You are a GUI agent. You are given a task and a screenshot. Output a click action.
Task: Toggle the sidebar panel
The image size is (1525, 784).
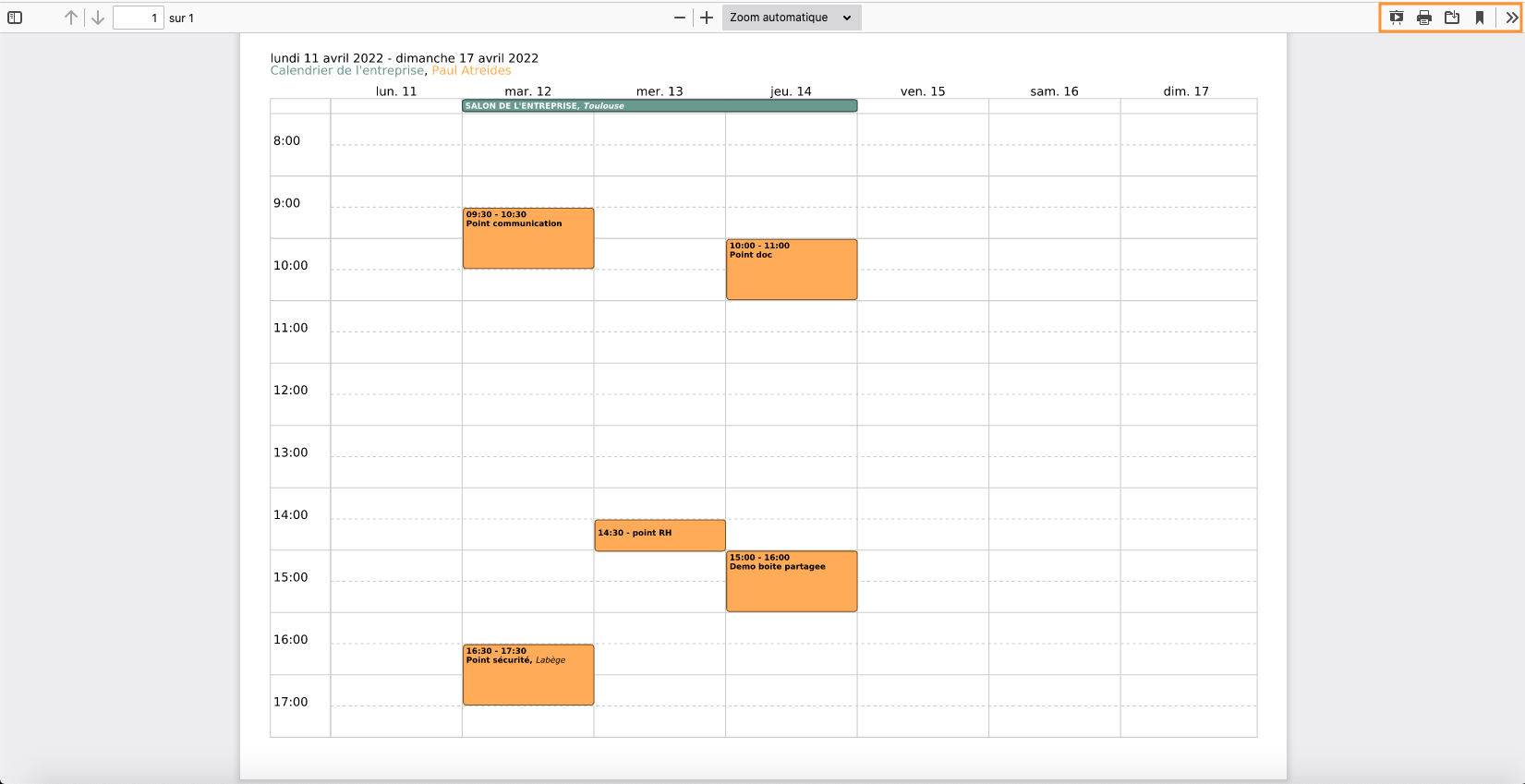[x=15, y=18]
